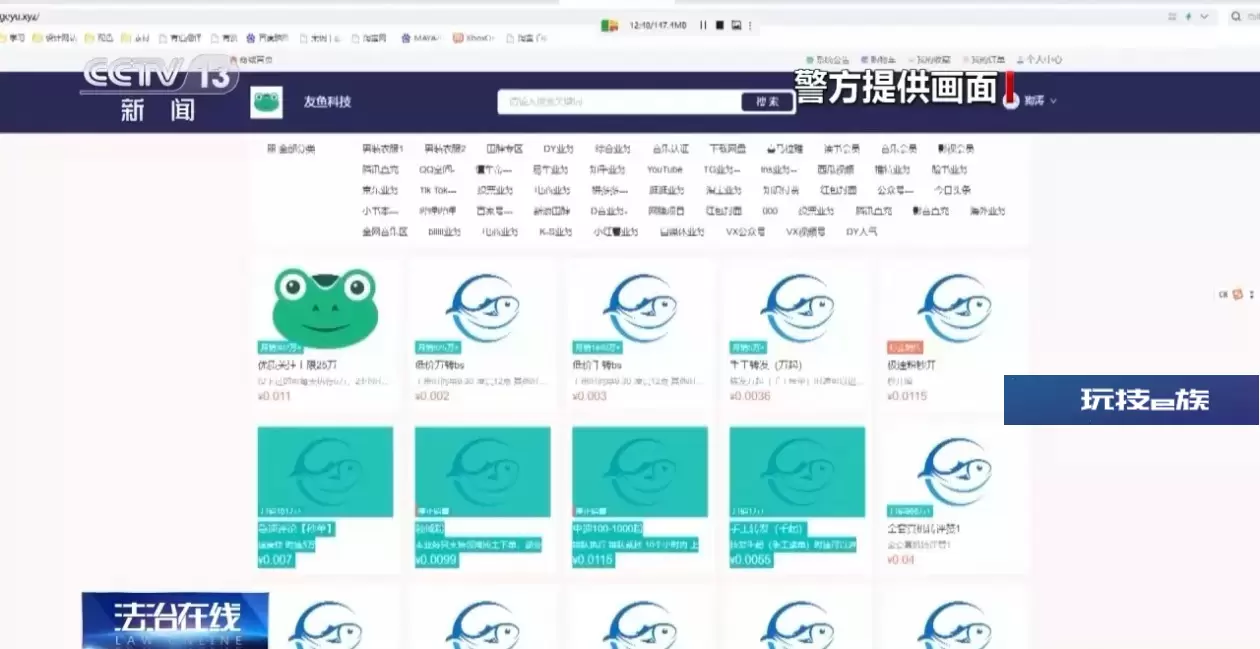Click the green frog site logo in header
1260x649 pixels.
coord(266,102)
